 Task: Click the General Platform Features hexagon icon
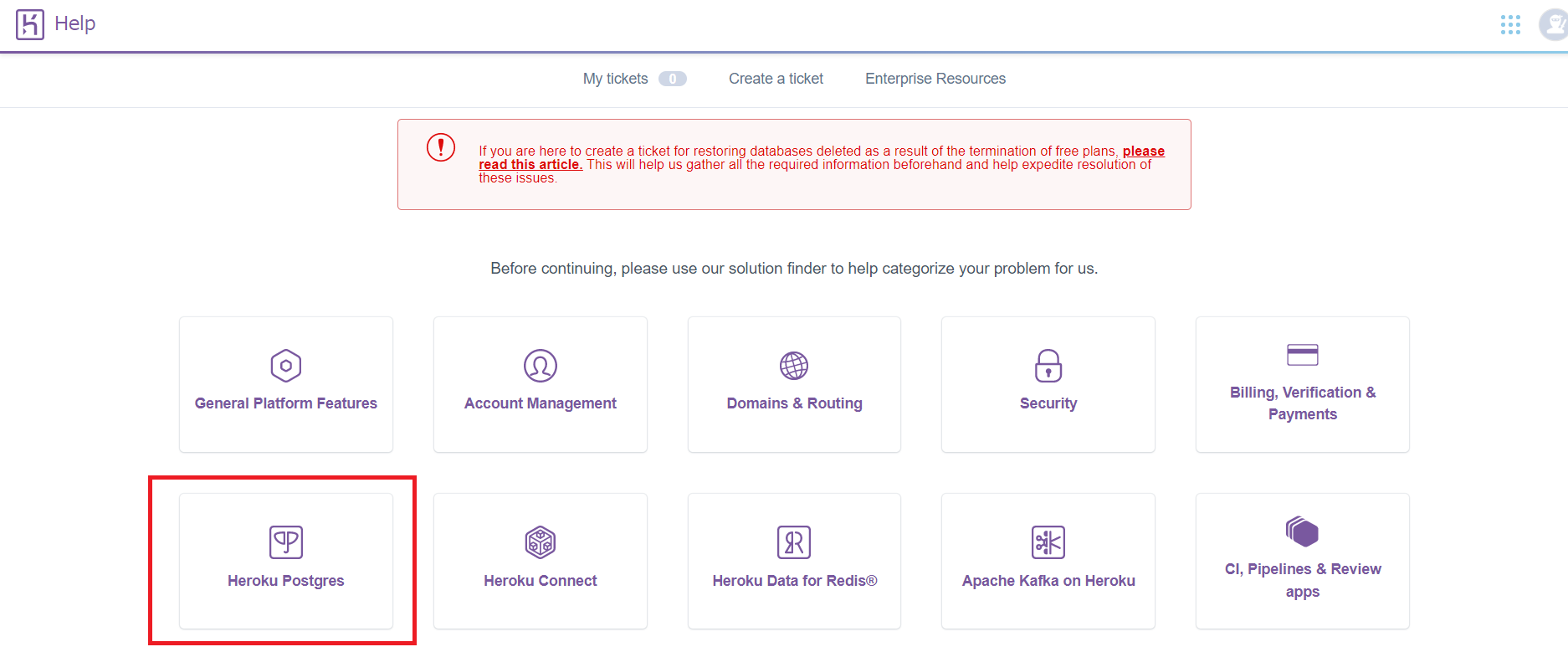tap(286, 366)
